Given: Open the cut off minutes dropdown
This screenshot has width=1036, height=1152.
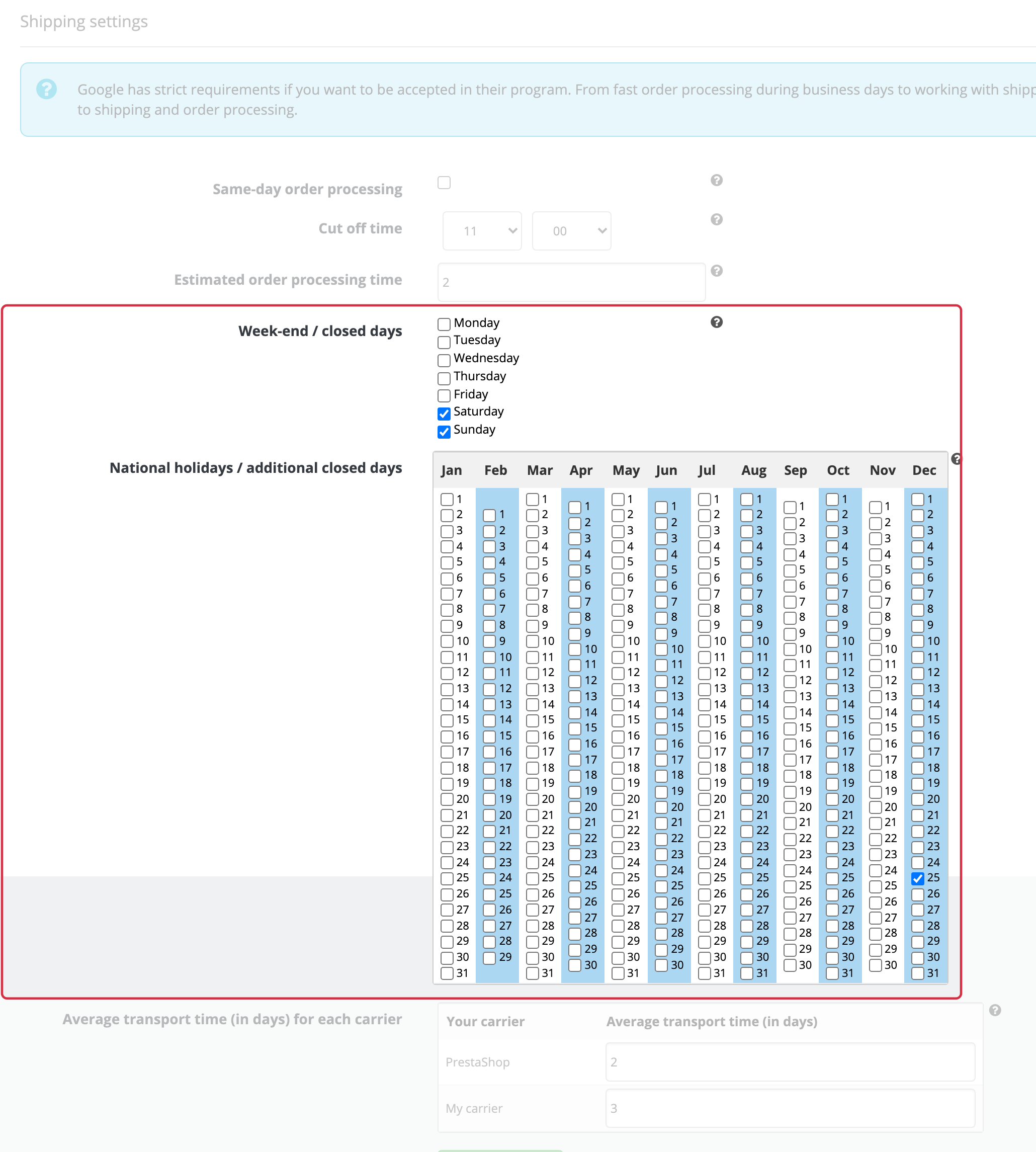Looking at the screenshot, I should pos(571,230).
